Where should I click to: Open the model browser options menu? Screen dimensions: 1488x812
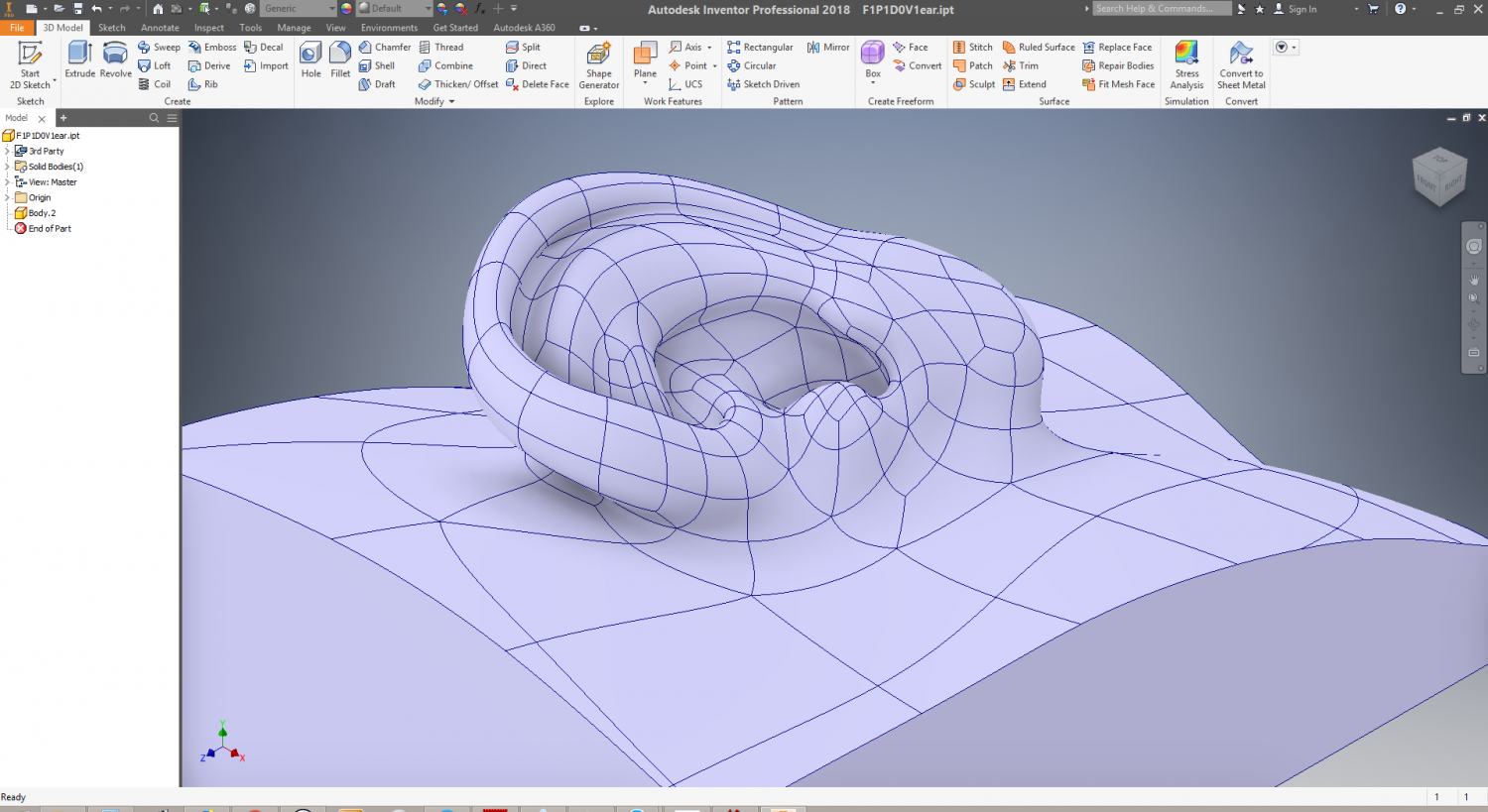(172, 118)
